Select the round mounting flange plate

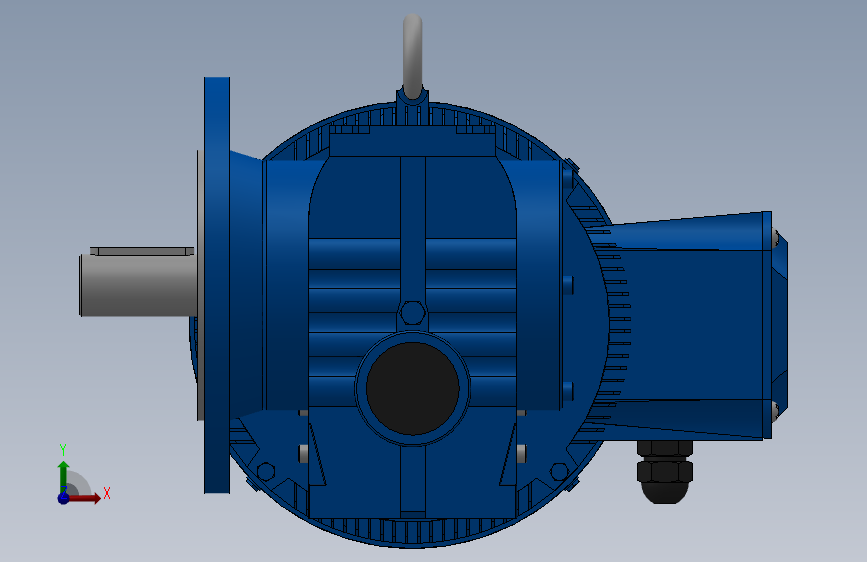(217, 285)
